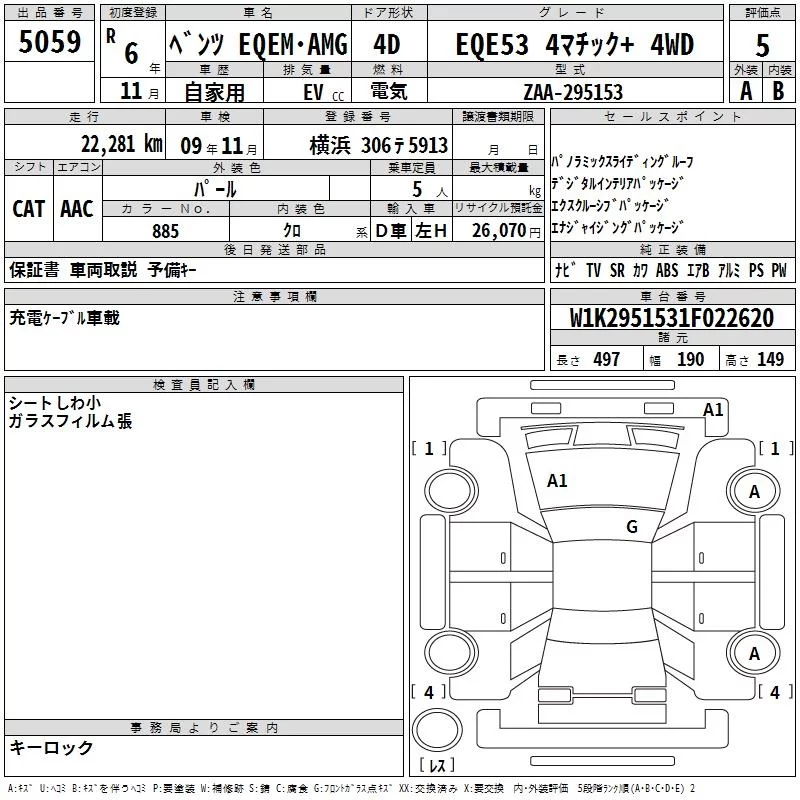
Task: Select the registration number 横浜 306 テ 5913
Action: pos(379,146)
